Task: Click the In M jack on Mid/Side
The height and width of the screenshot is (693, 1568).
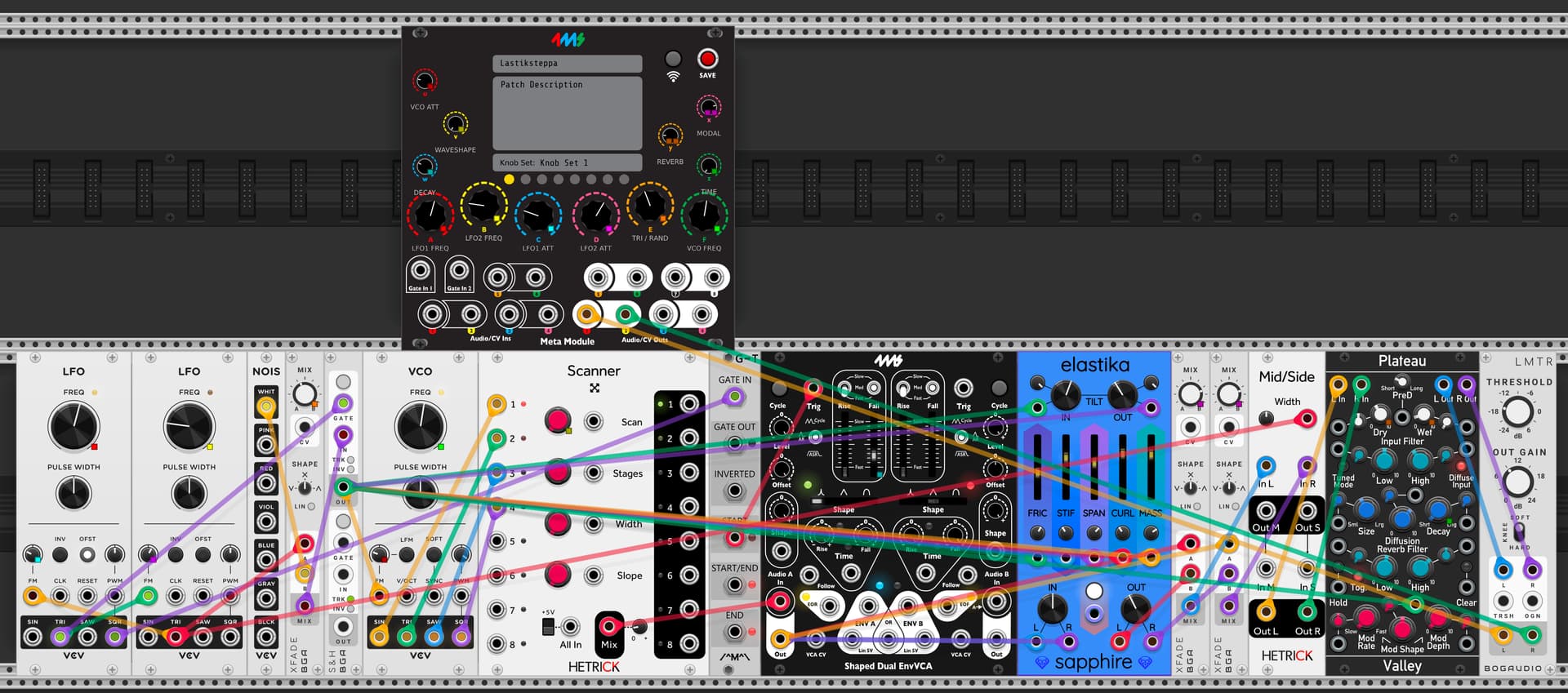Action: (x=1266, y=568)
